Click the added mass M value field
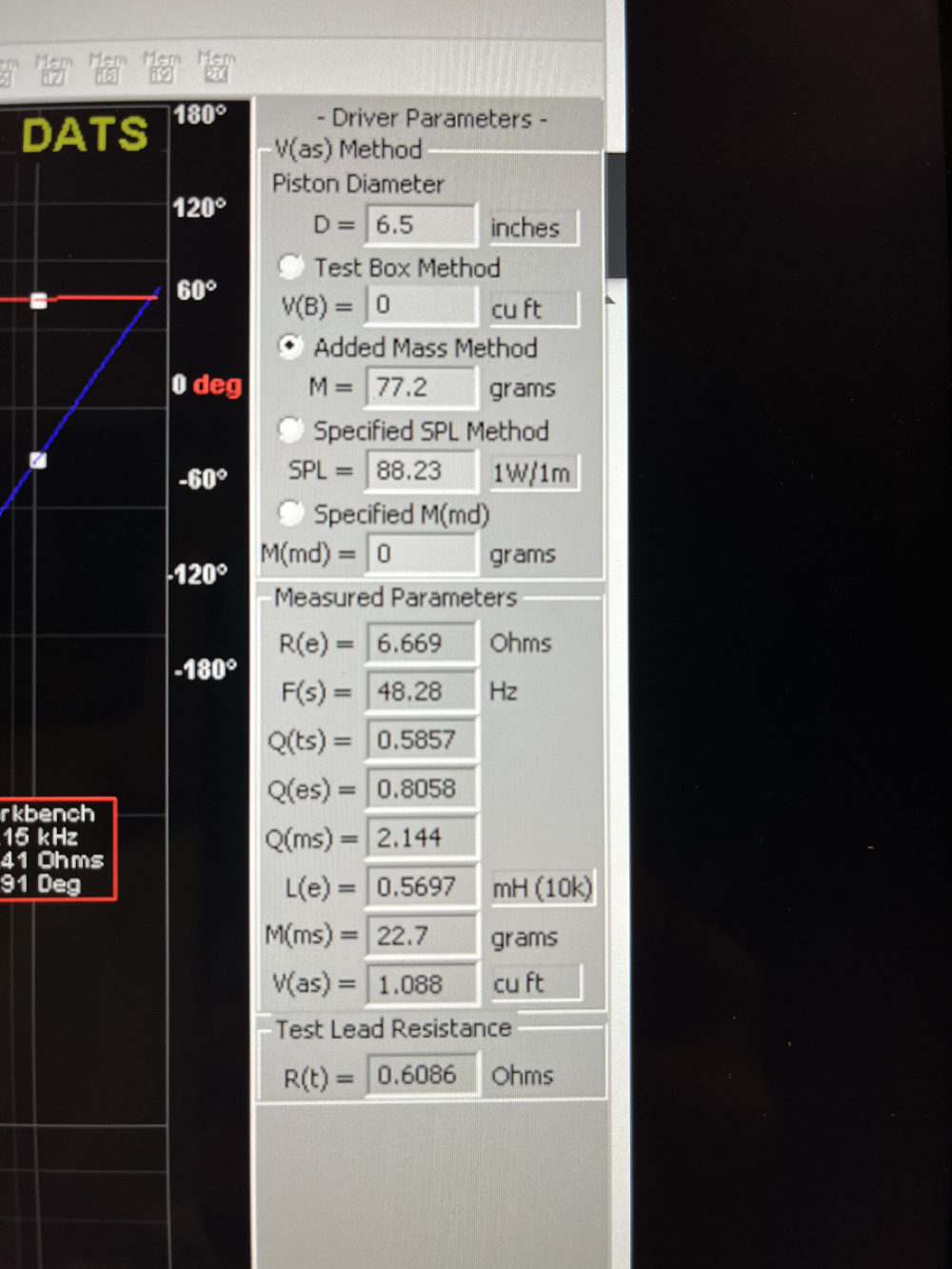 click(x=420, y=387)
